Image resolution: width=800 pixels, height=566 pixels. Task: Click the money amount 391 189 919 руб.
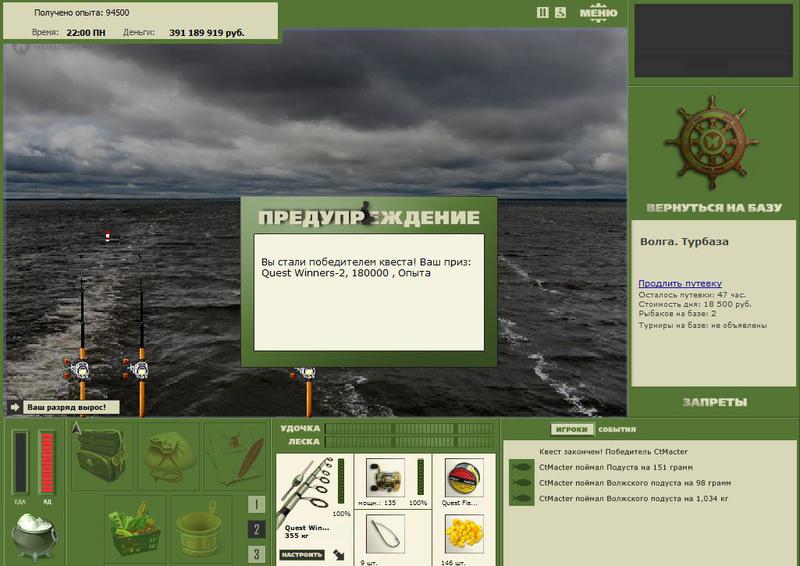[207, 33]
